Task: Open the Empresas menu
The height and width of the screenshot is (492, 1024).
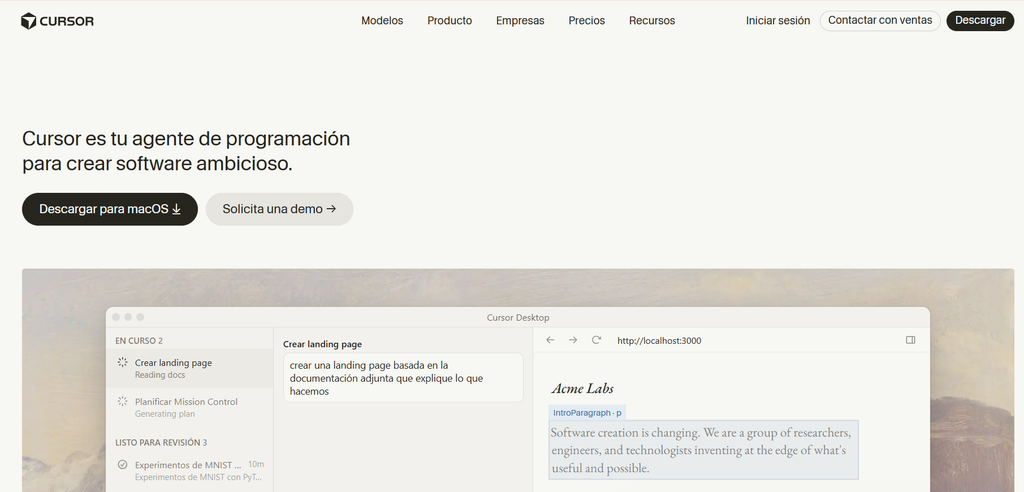Action: [x=520, y=21]
